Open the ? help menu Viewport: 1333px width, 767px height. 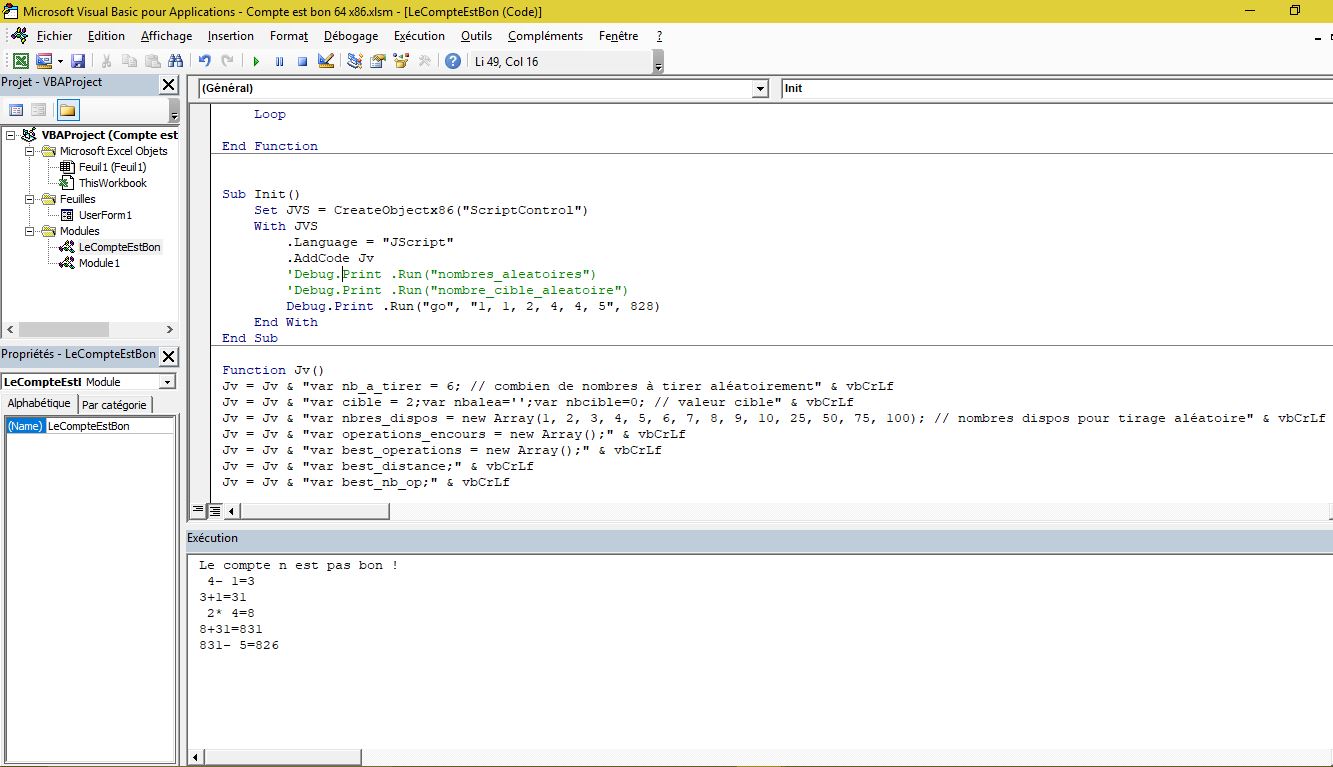[x=659, y=36]
